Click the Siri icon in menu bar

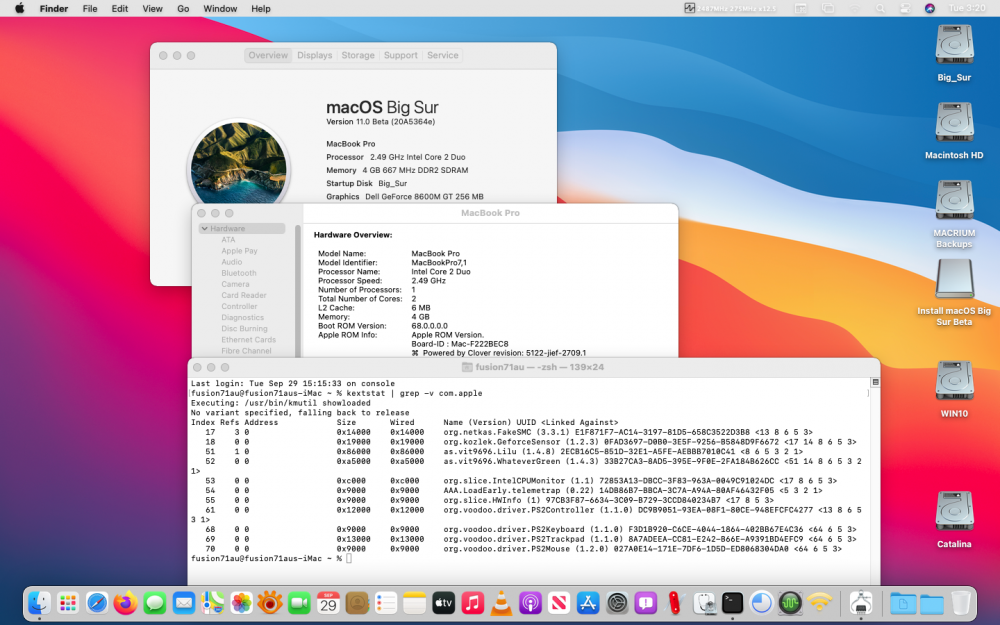tap(930, 8)
